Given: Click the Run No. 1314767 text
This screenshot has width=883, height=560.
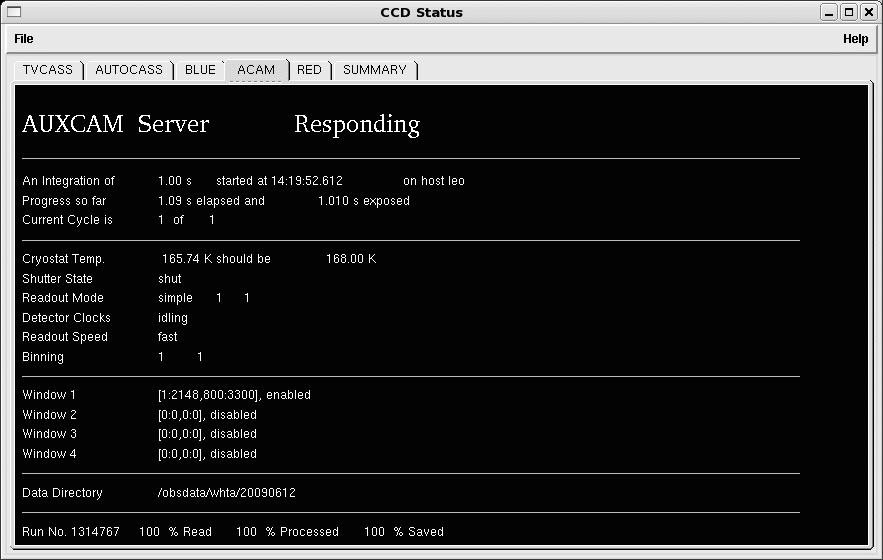Looking at the screenshot, I should pos(71,532).
